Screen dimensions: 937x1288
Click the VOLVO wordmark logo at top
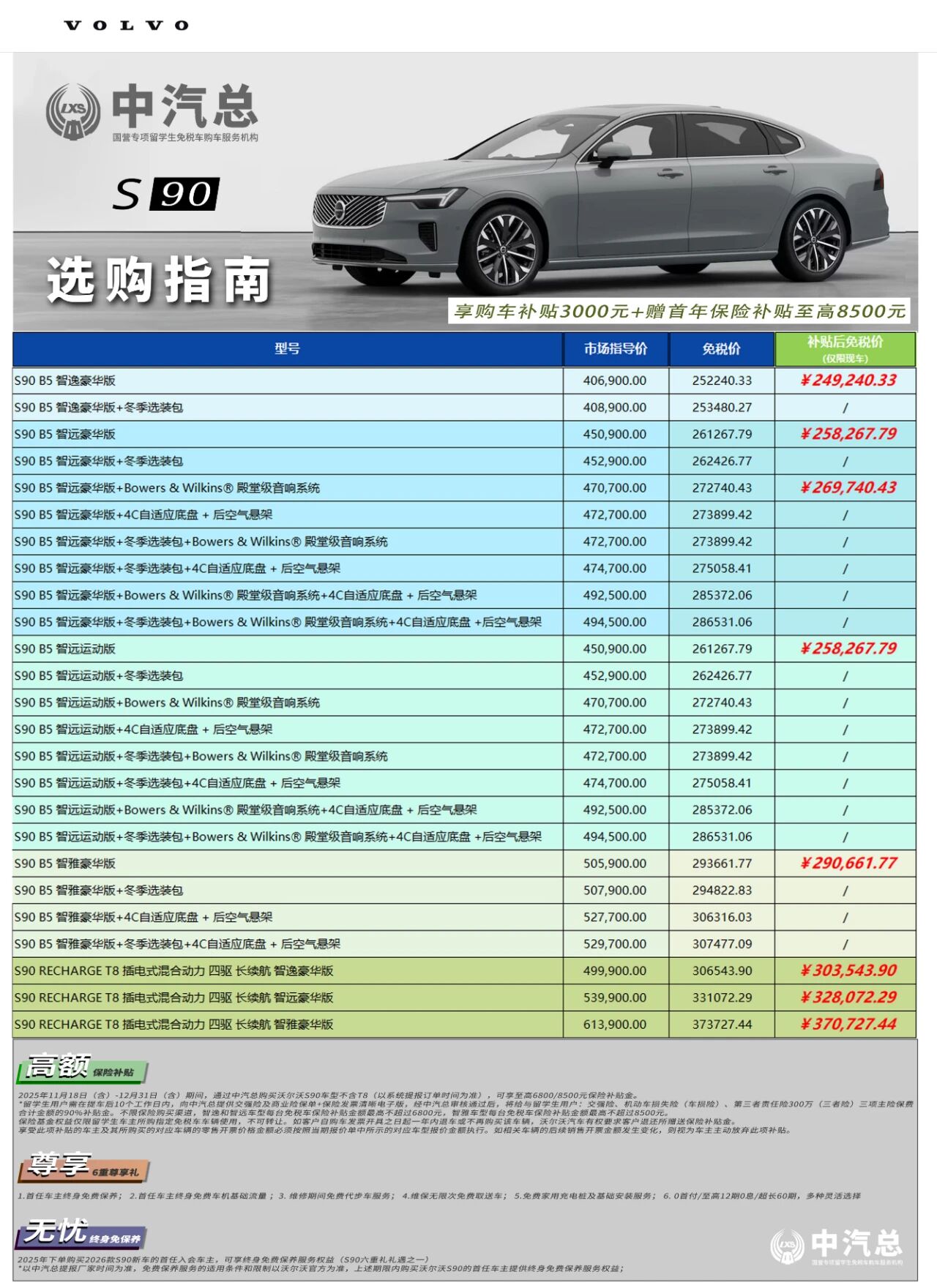pos(126,26)
